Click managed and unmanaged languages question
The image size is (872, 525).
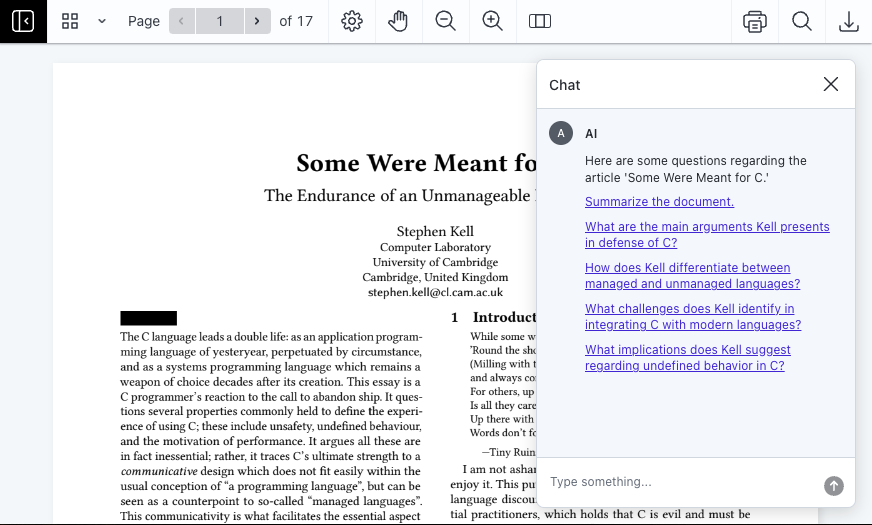692,276
